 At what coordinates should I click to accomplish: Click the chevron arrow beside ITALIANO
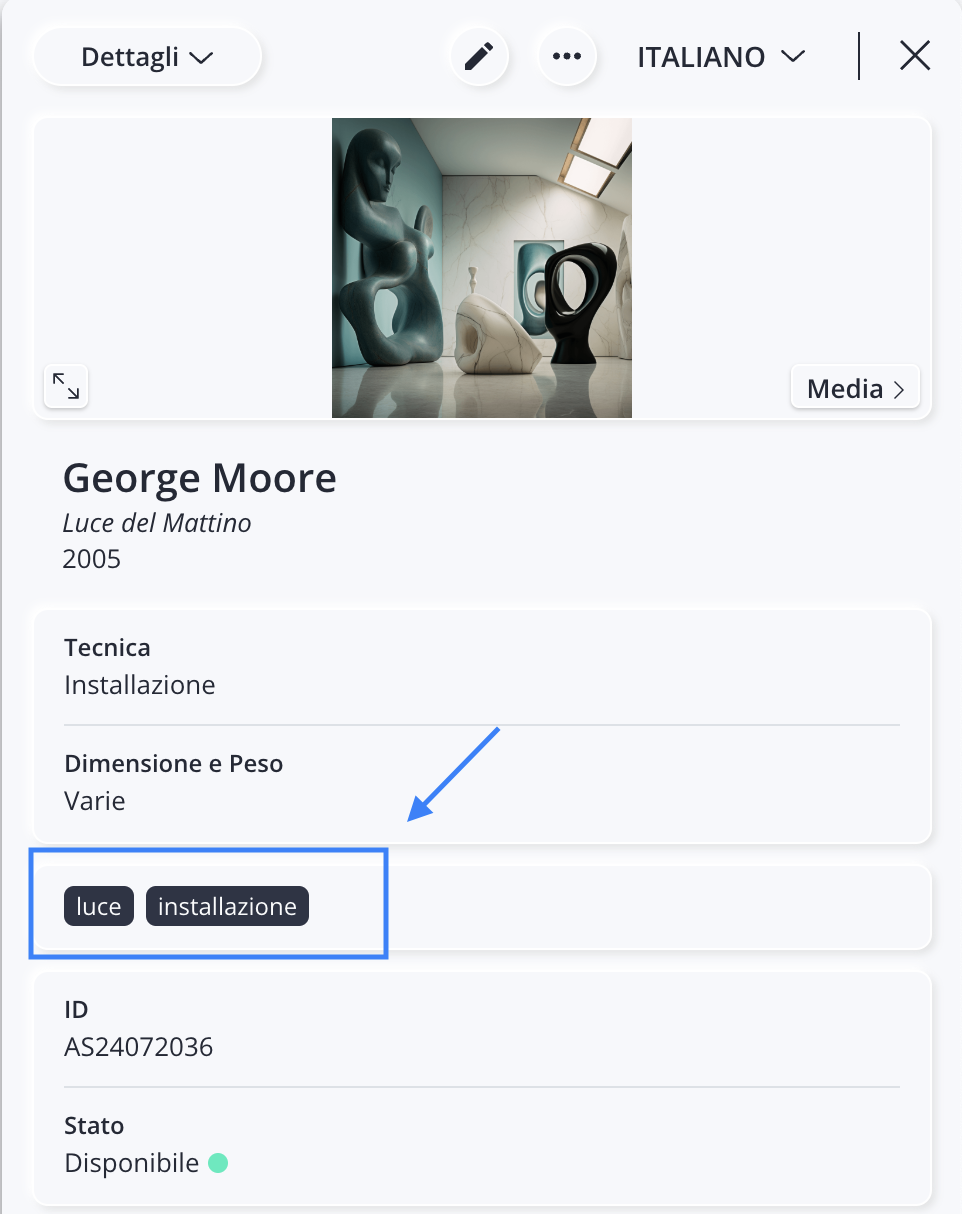tap(793, 57)
